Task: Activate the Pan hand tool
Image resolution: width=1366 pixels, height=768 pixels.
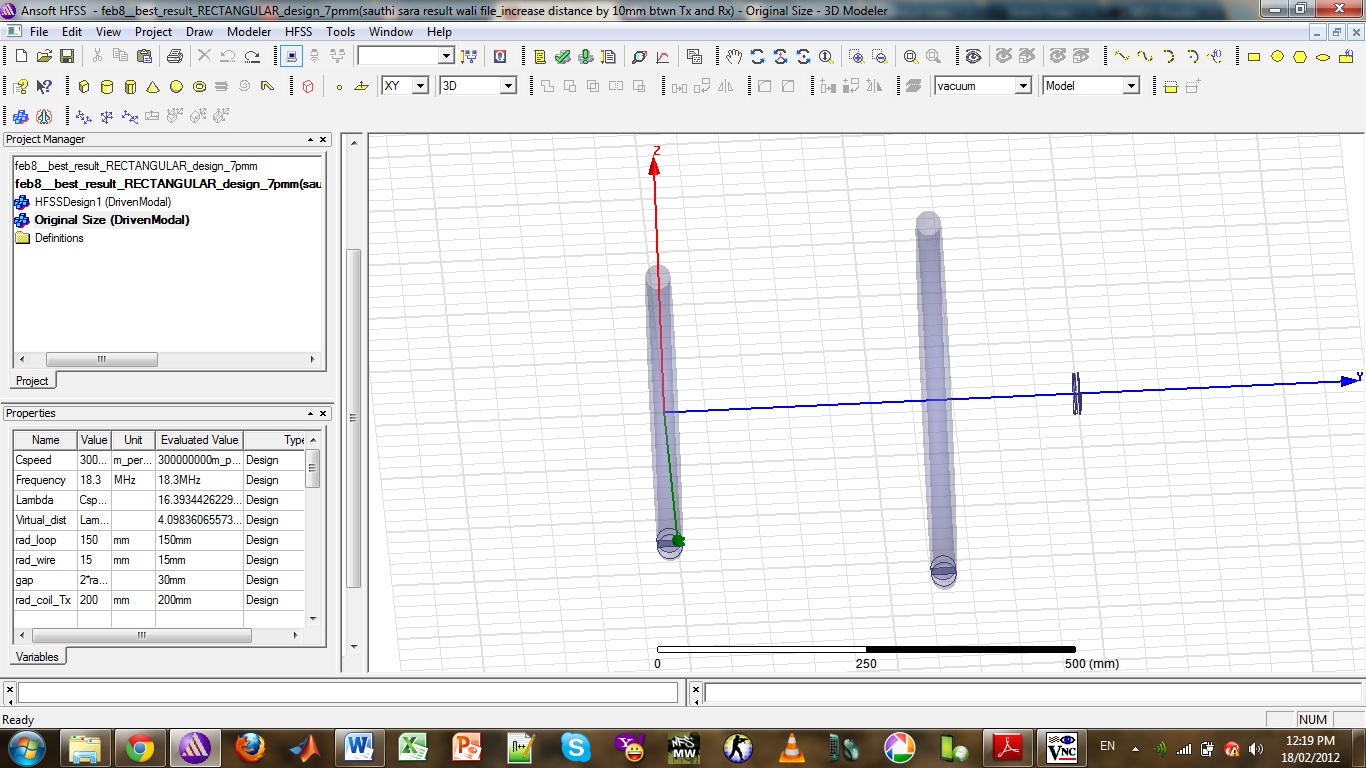Action: coord(734,57)
